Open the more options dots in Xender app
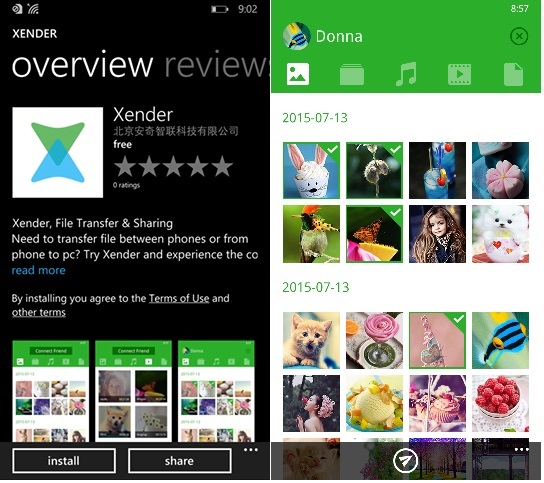This screenshot has width=544, height=483. 521,450
